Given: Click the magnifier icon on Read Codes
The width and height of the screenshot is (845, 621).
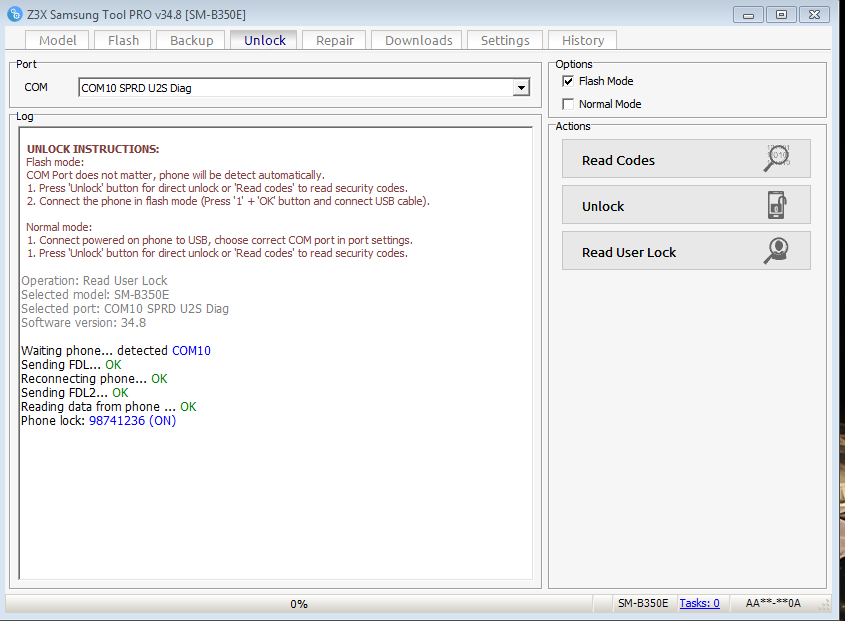Looking at the screenshot, I should (x=777, y=158).
